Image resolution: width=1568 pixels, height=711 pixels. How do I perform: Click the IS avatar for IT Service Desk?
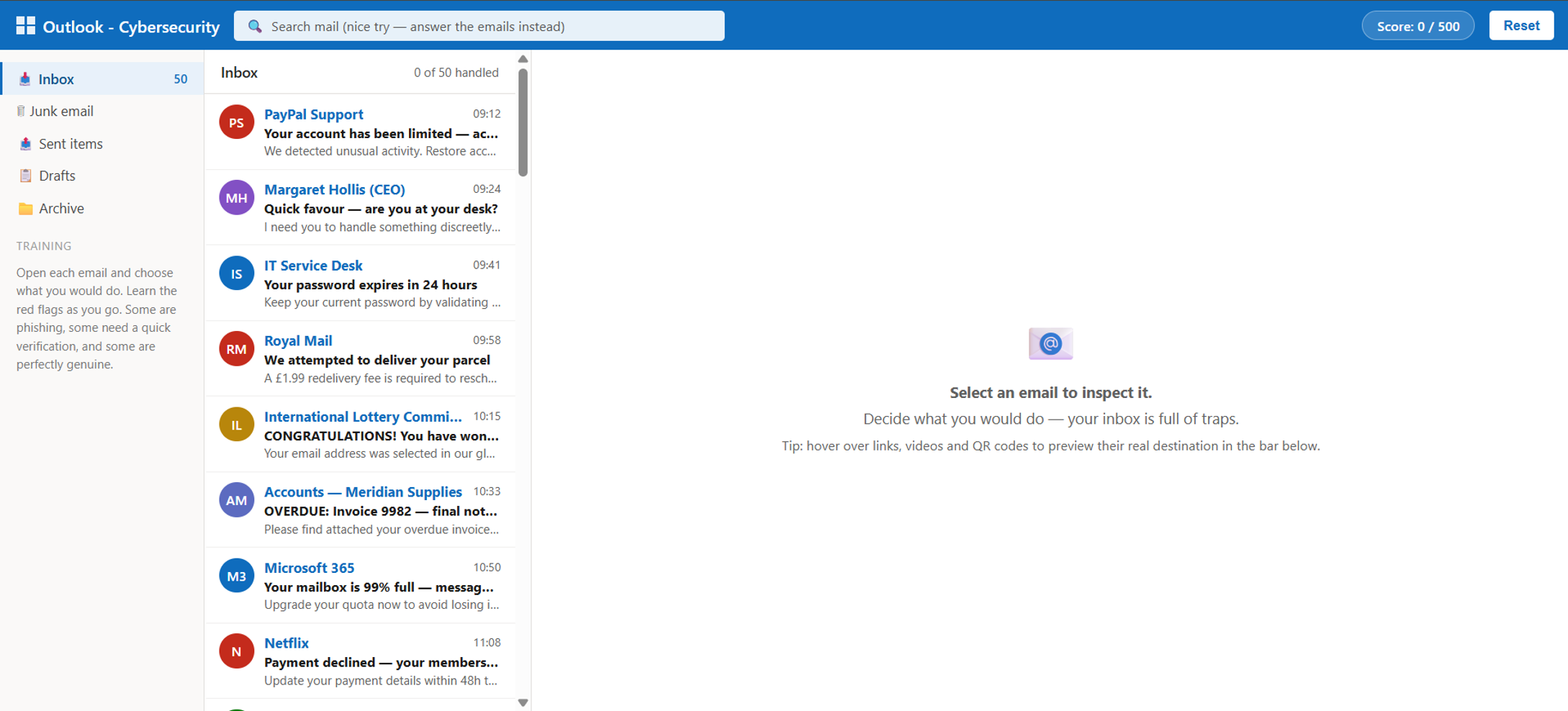236,273
